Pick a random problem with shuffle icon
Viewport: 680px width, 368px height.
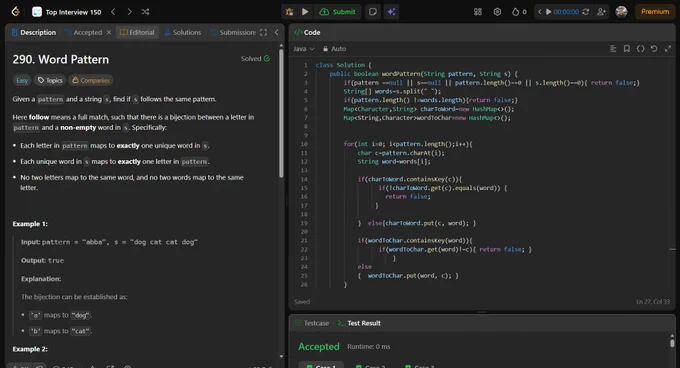(x=145, y=12)
